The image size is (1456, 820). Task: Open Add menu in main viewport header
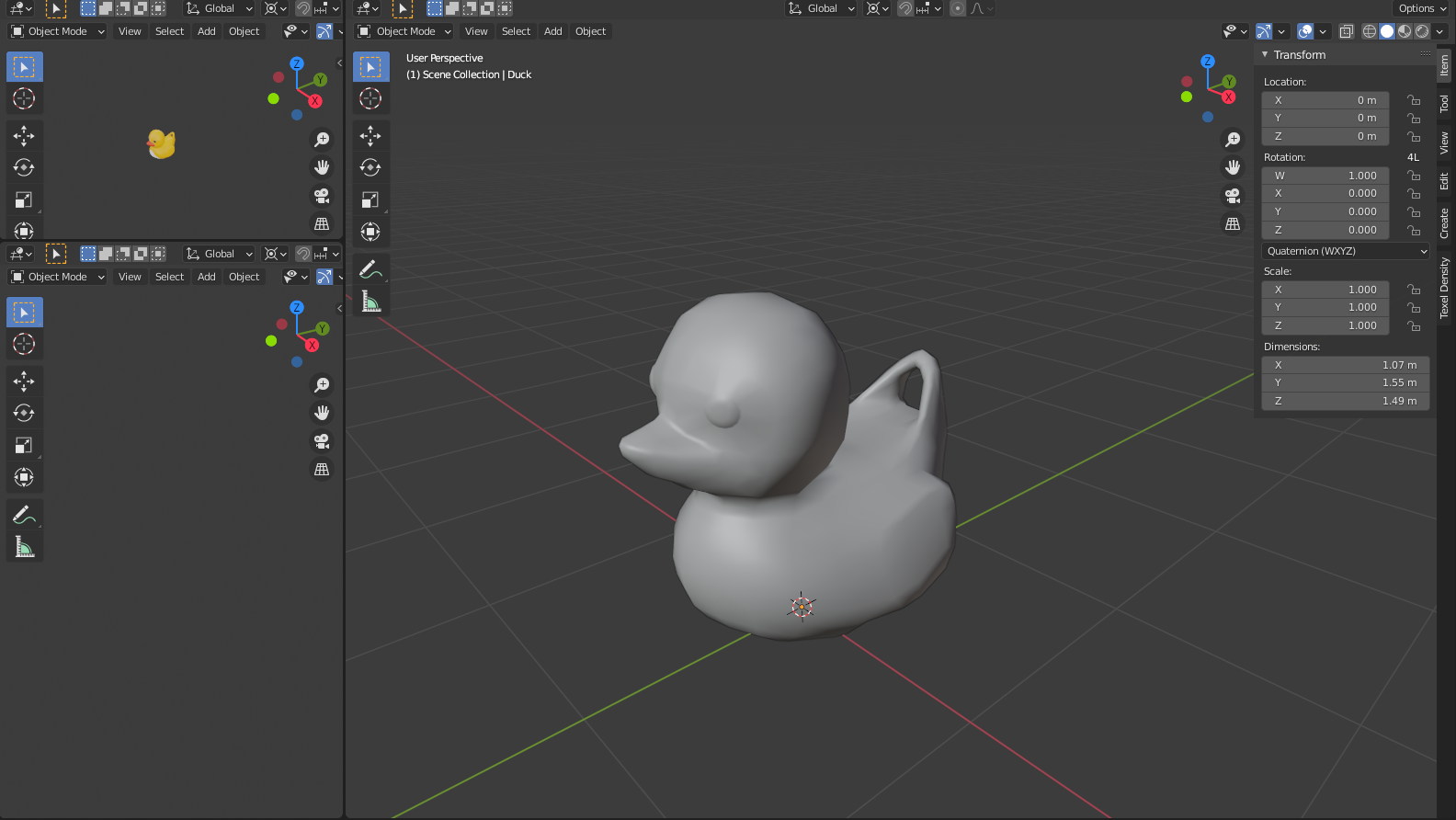point(552,31)
